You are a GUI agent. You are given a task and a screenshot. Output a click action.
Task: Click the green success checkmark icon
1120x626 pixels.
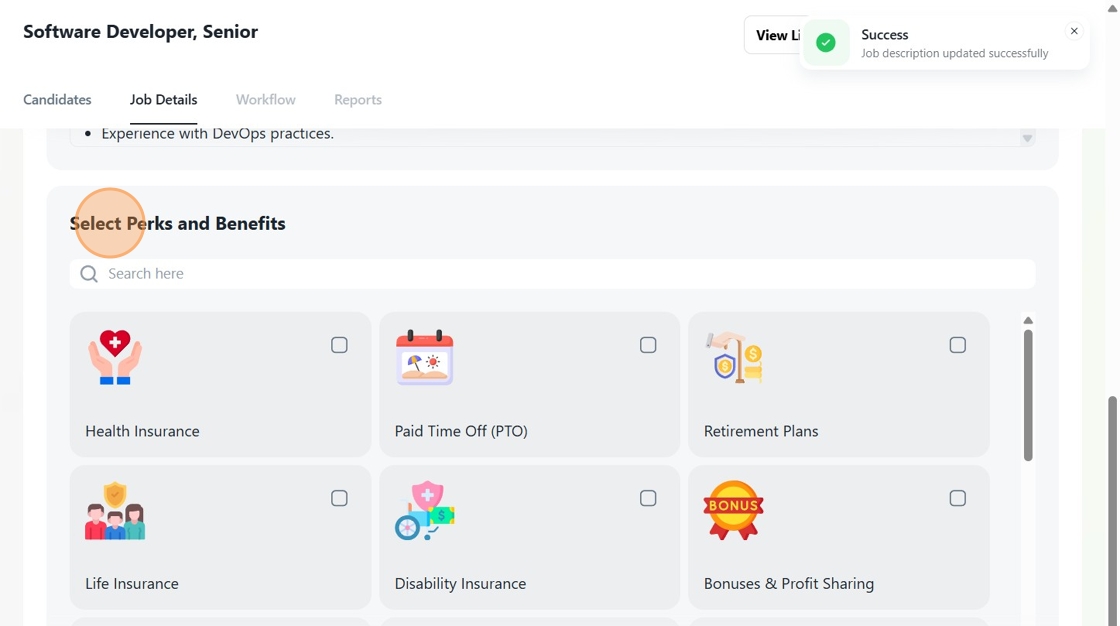click(826, 43)
